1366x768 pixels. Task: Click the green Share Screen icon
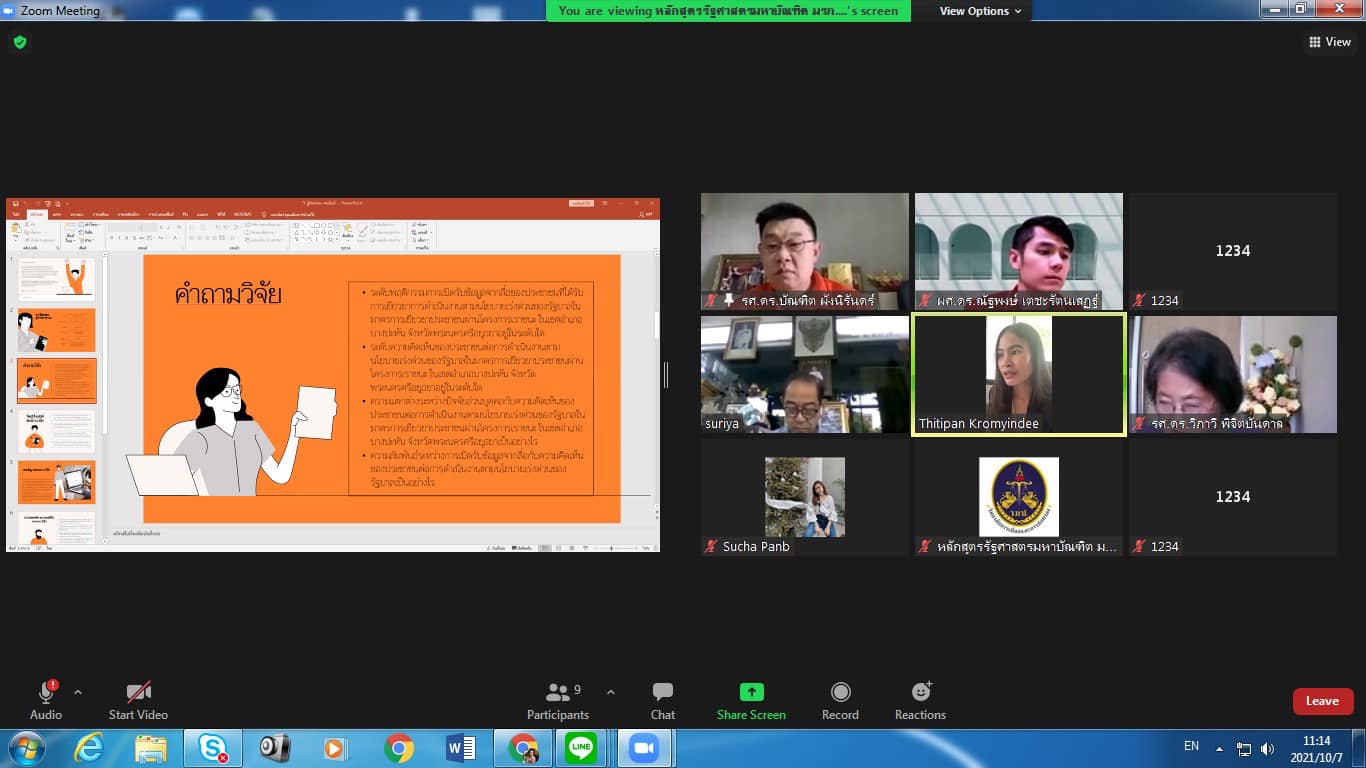pyautogui.click(x=751, y=693)
